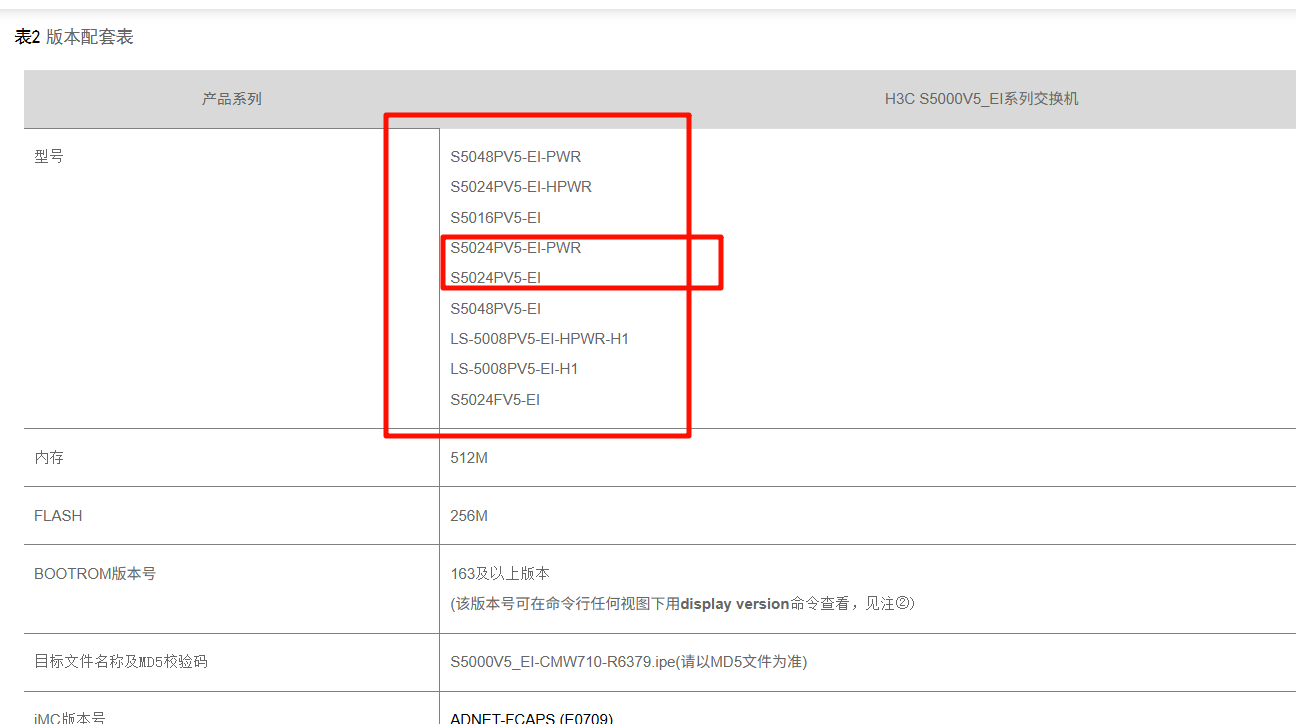The width and height of the screenshot is (1296, 724).
Task: Click the ADNET-FCAPS (E0709) version text
Action: (531, 717)
